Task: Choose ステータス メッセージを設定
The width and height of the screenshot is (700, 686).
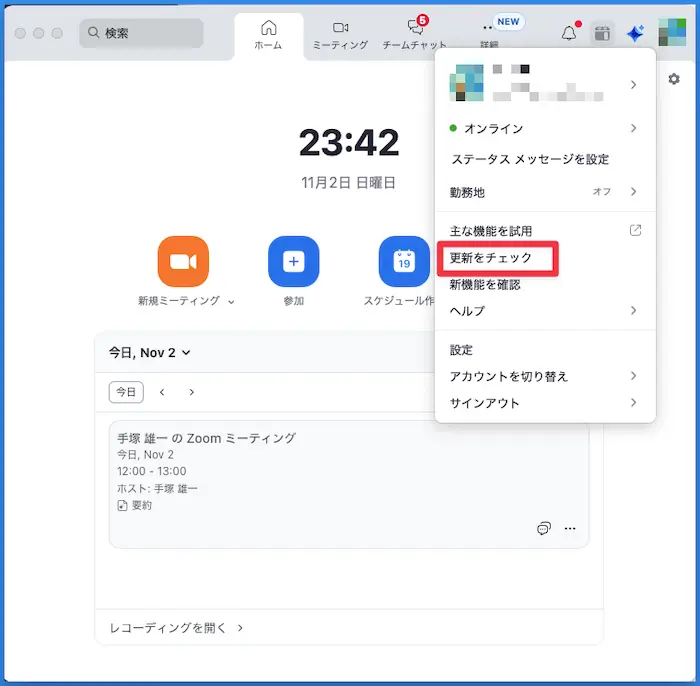Action: click(530, 159)
